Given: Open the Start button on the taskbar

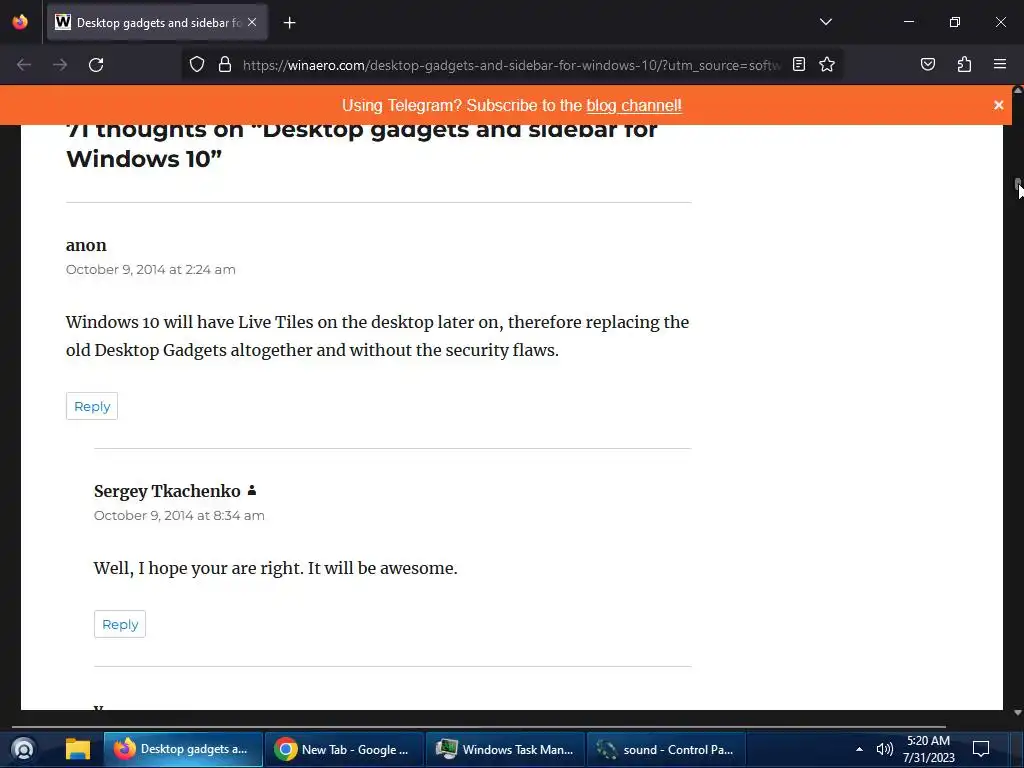Looking at the screenshot, I should pyautogui.click(x=24, y=749).
